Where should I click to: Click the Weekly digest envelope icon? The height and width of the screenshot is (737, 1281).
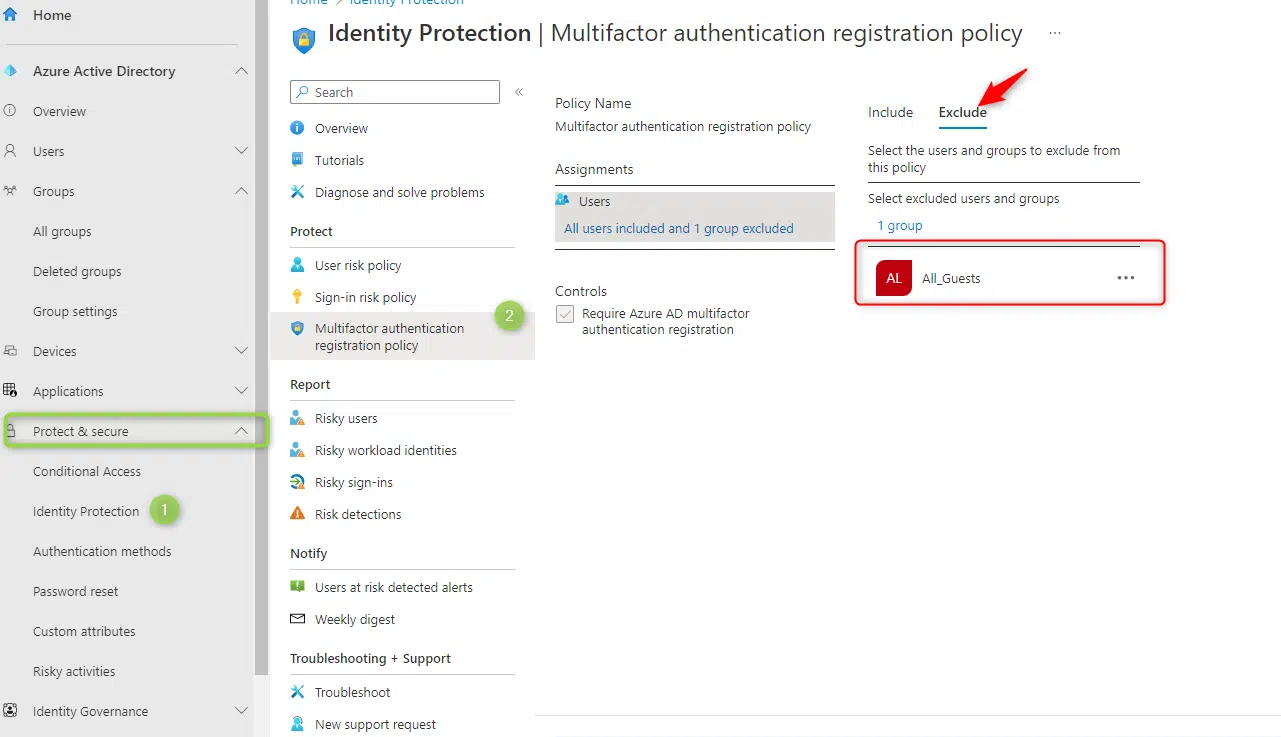point(297,619)
